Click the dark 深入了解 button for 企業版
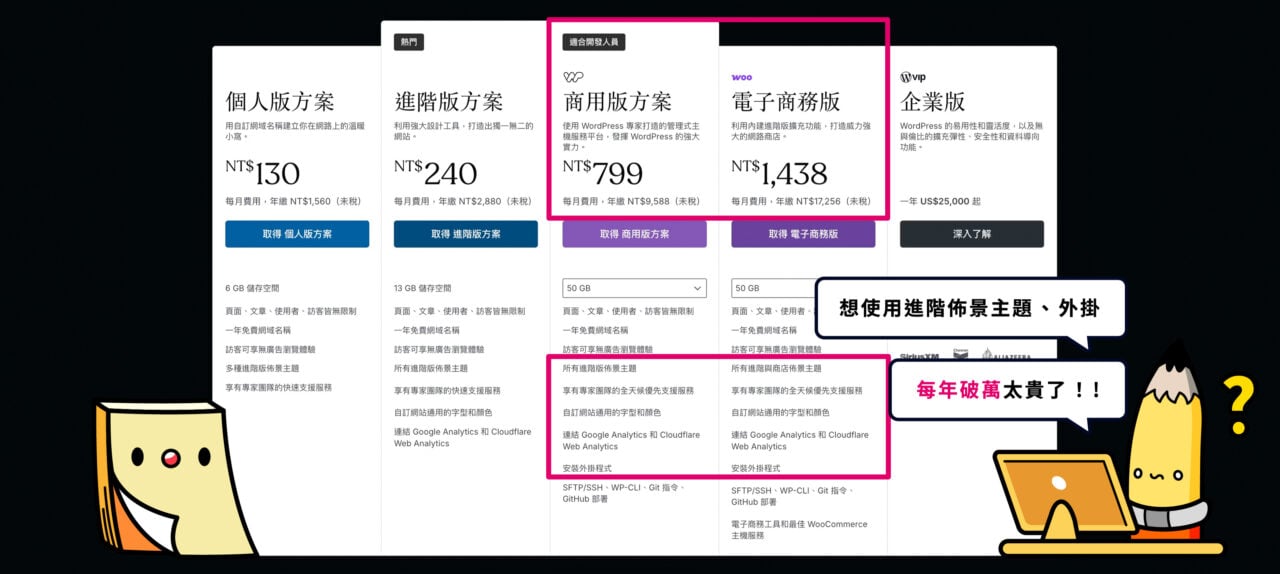This screenshot has height=574, width=1280. pyautogui.click(x=971, y=234)
